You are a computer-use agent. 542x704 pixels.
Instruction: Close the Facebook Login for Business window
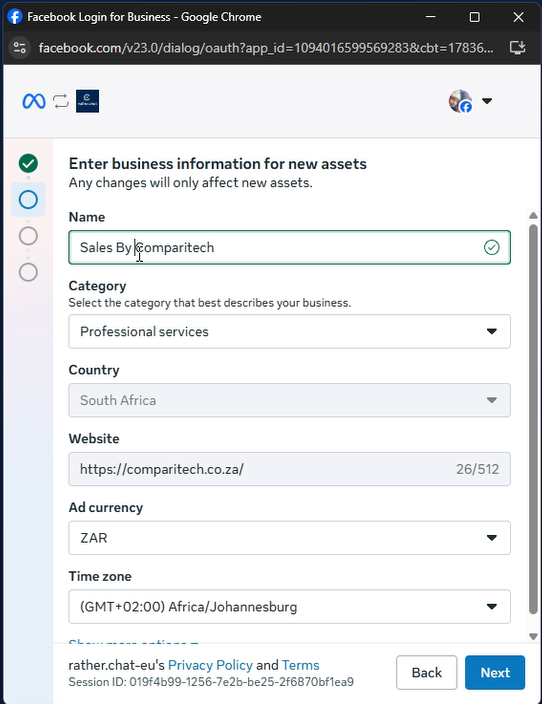click(x=518, y=17)
